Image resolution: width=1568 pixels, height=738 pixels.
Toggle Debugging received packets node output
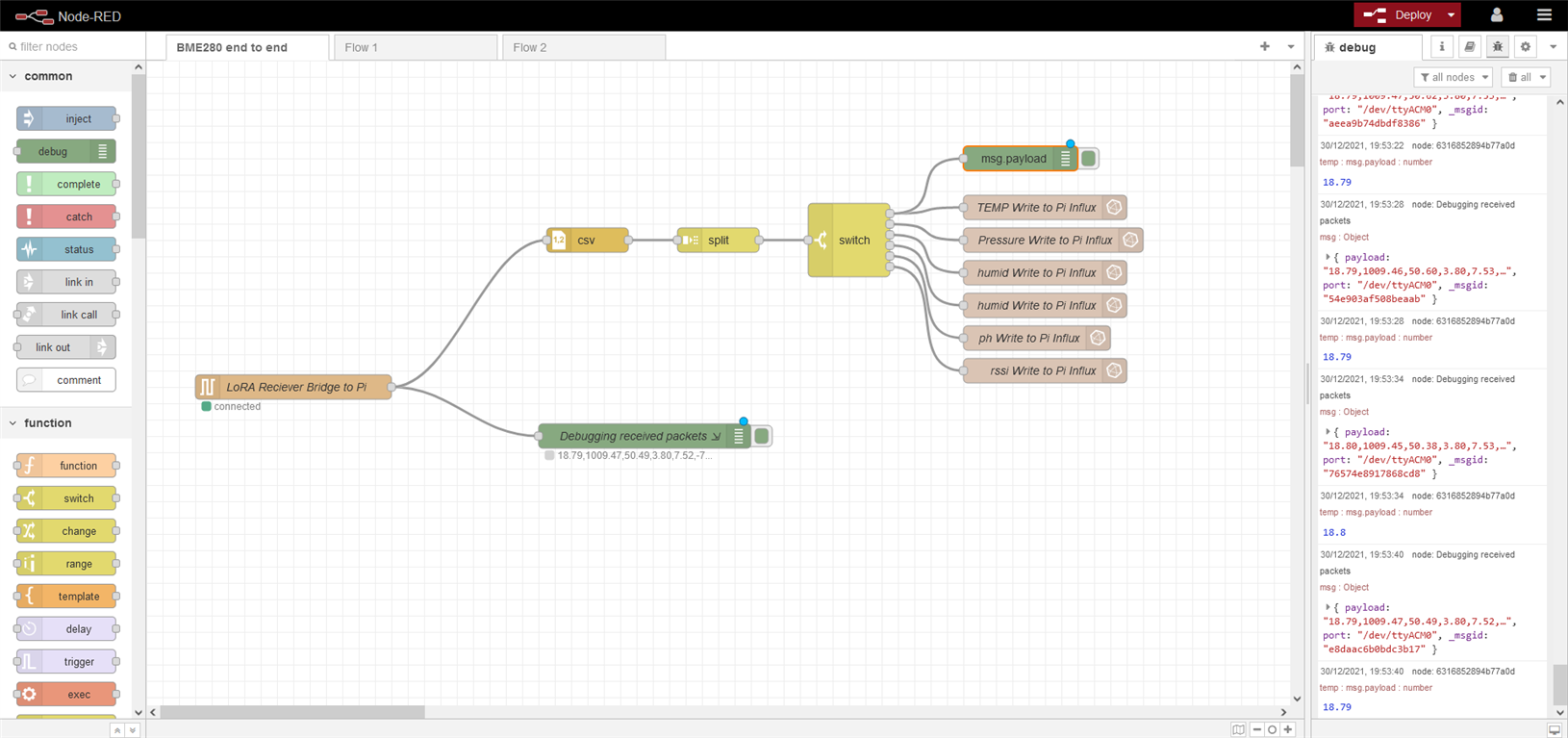pyautogui.click(x=762, y=436)
